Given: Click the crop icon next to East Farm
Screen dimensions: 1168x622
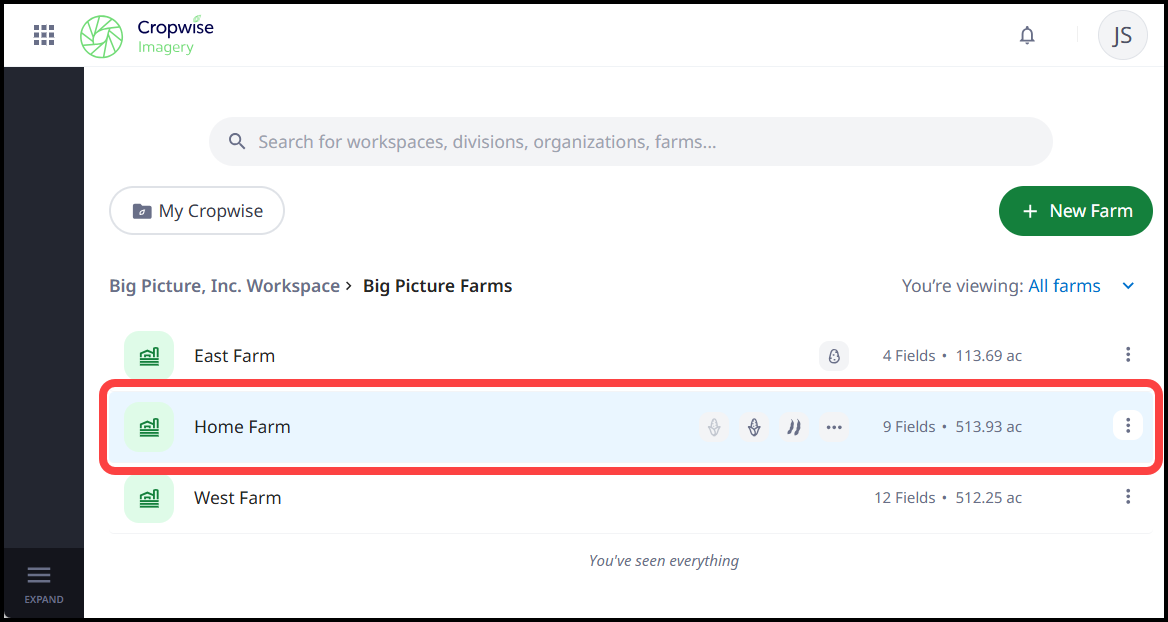Looking at the screenshot, I should point(834,355).
